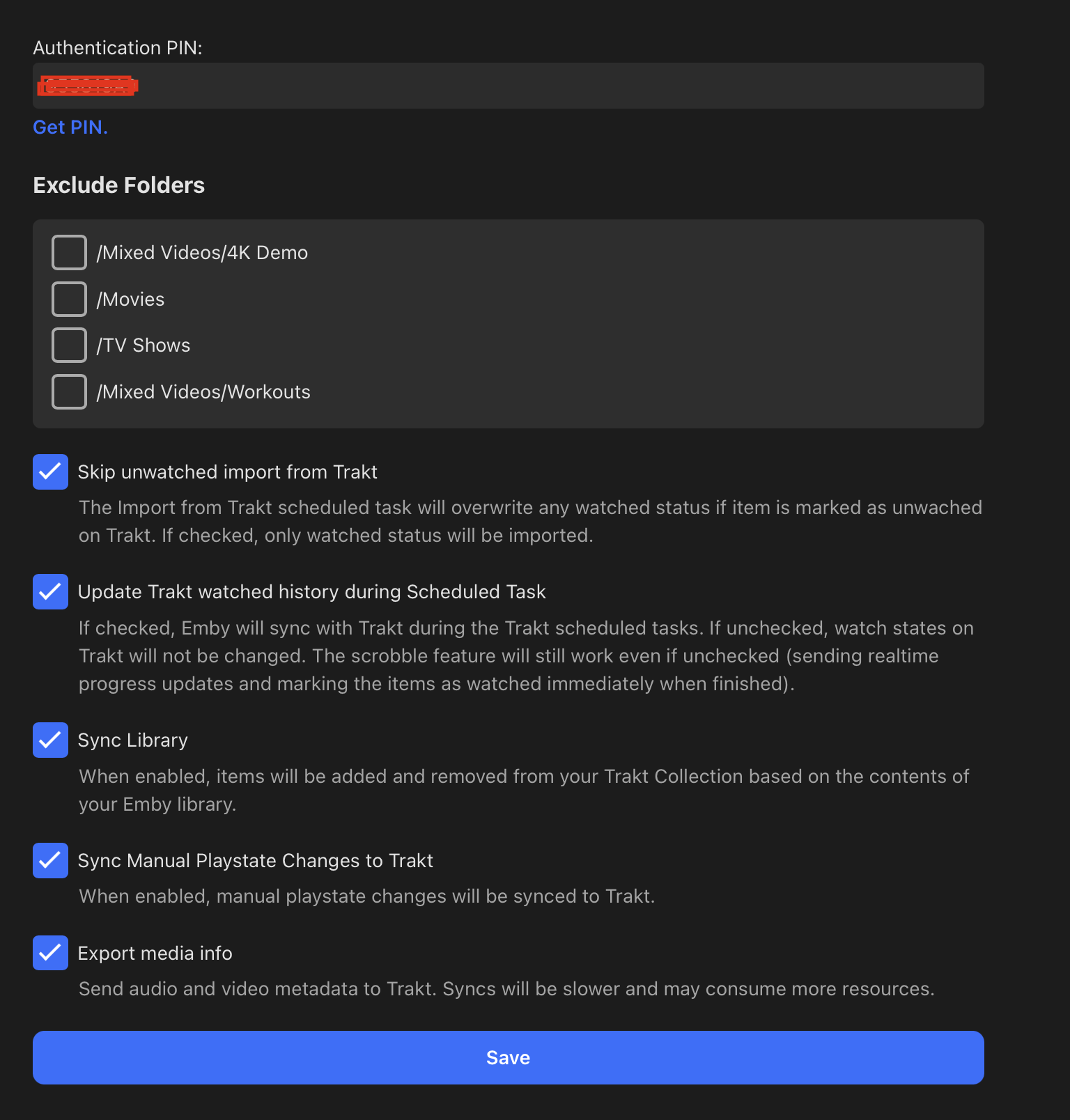Viewport: 1070px width, 1120px height.
Task: Click the 'Sync Library' label text
Action: (x=133, y=740)
